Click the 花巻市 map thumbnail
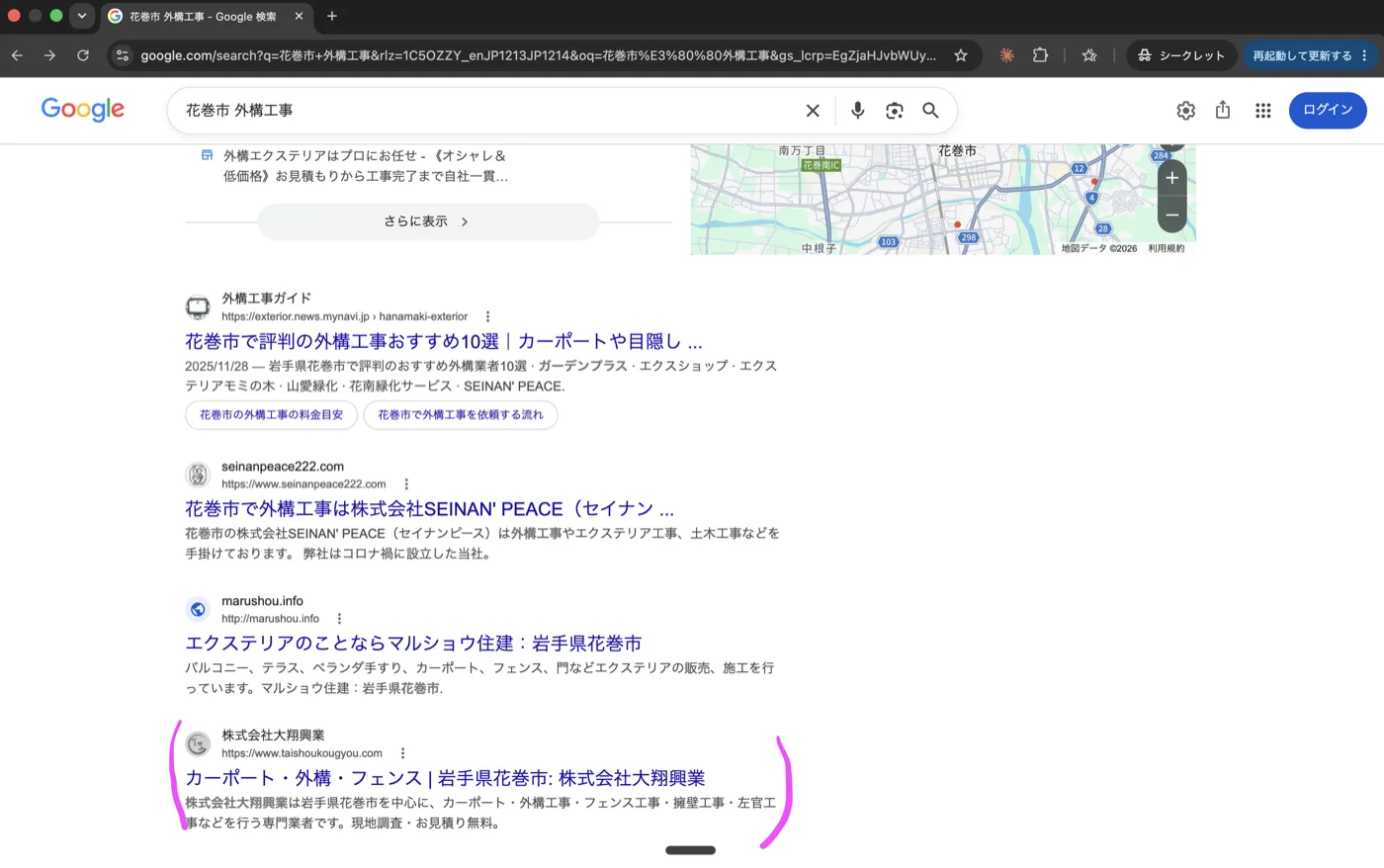The height and width of the screenshot is (868, 1384). click(943, 199)
